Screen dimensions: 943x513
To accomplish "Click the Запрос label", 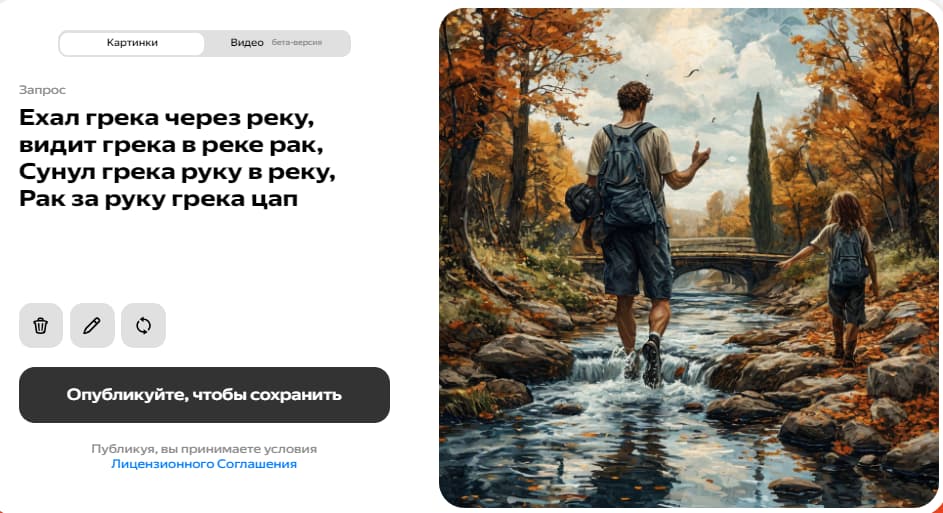I will click(x=42, y=90).
